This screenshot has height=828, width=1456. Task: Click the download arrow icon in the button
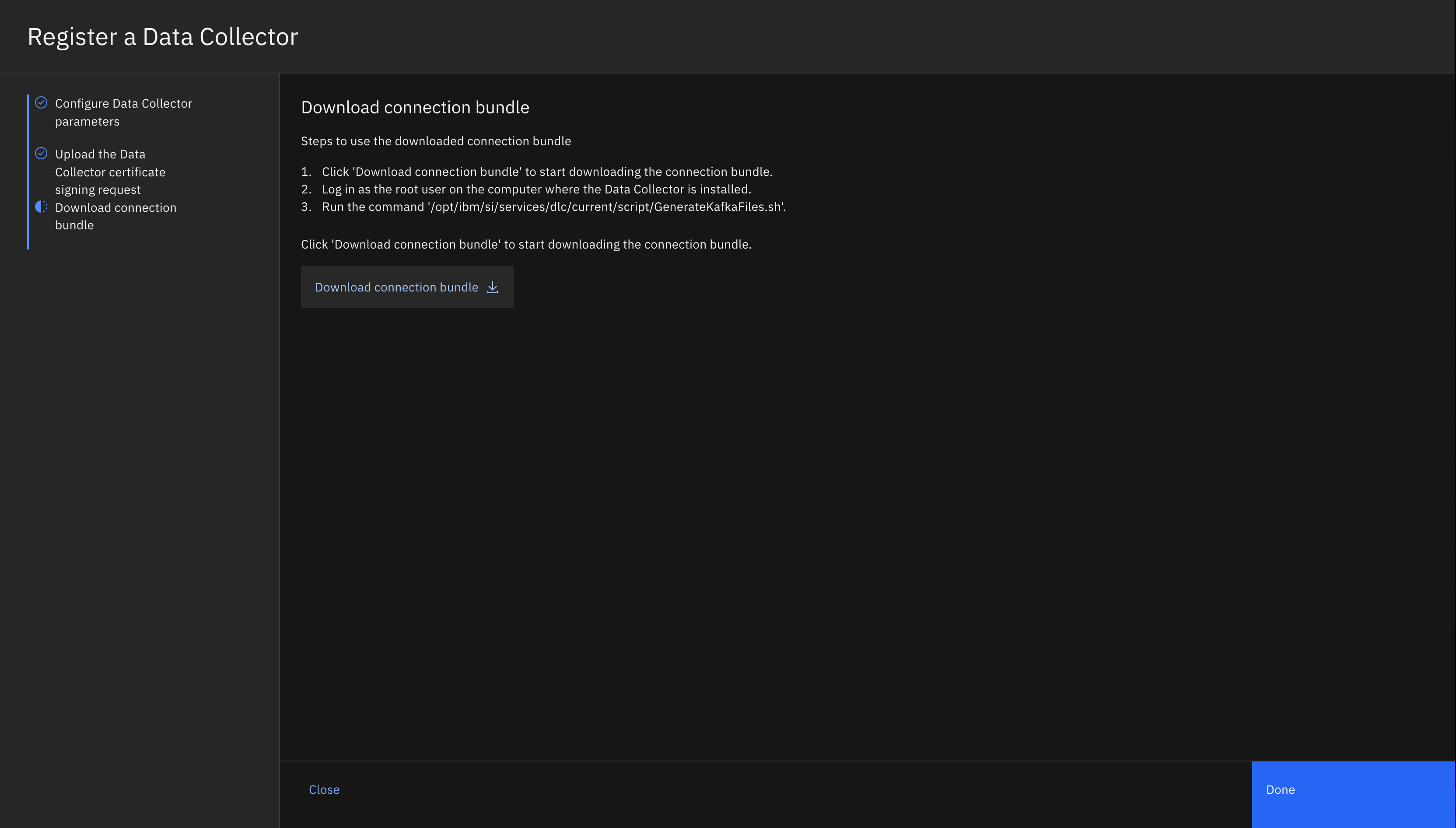click(492, 287)
